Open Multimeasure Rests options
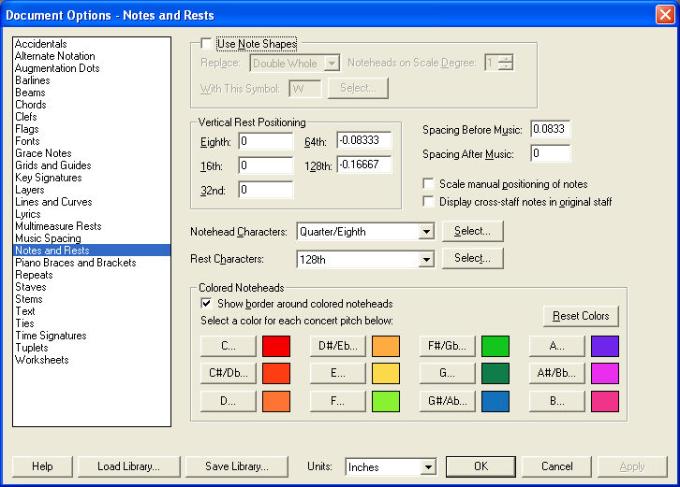Viewport: 680px width, 487px height. coord(58,226)
